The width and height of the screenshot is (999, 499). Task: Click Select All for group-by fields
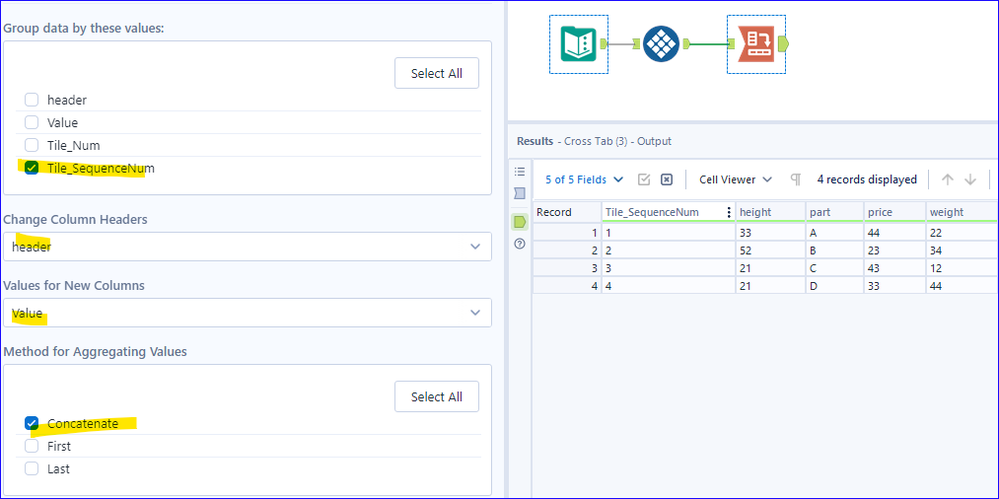[436, 73]
